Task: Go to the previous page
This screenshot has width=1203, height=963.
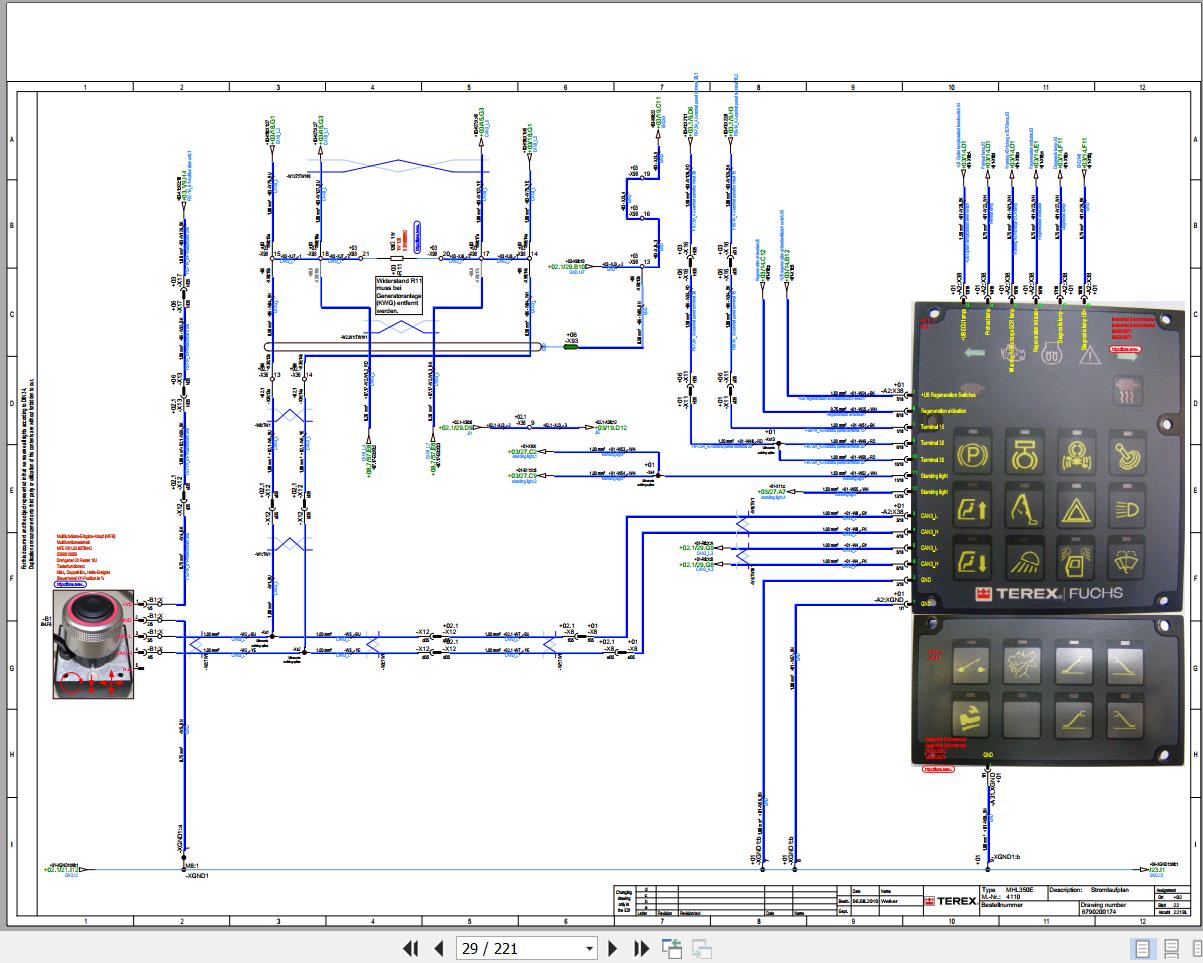Action: (x=438, y=948)
